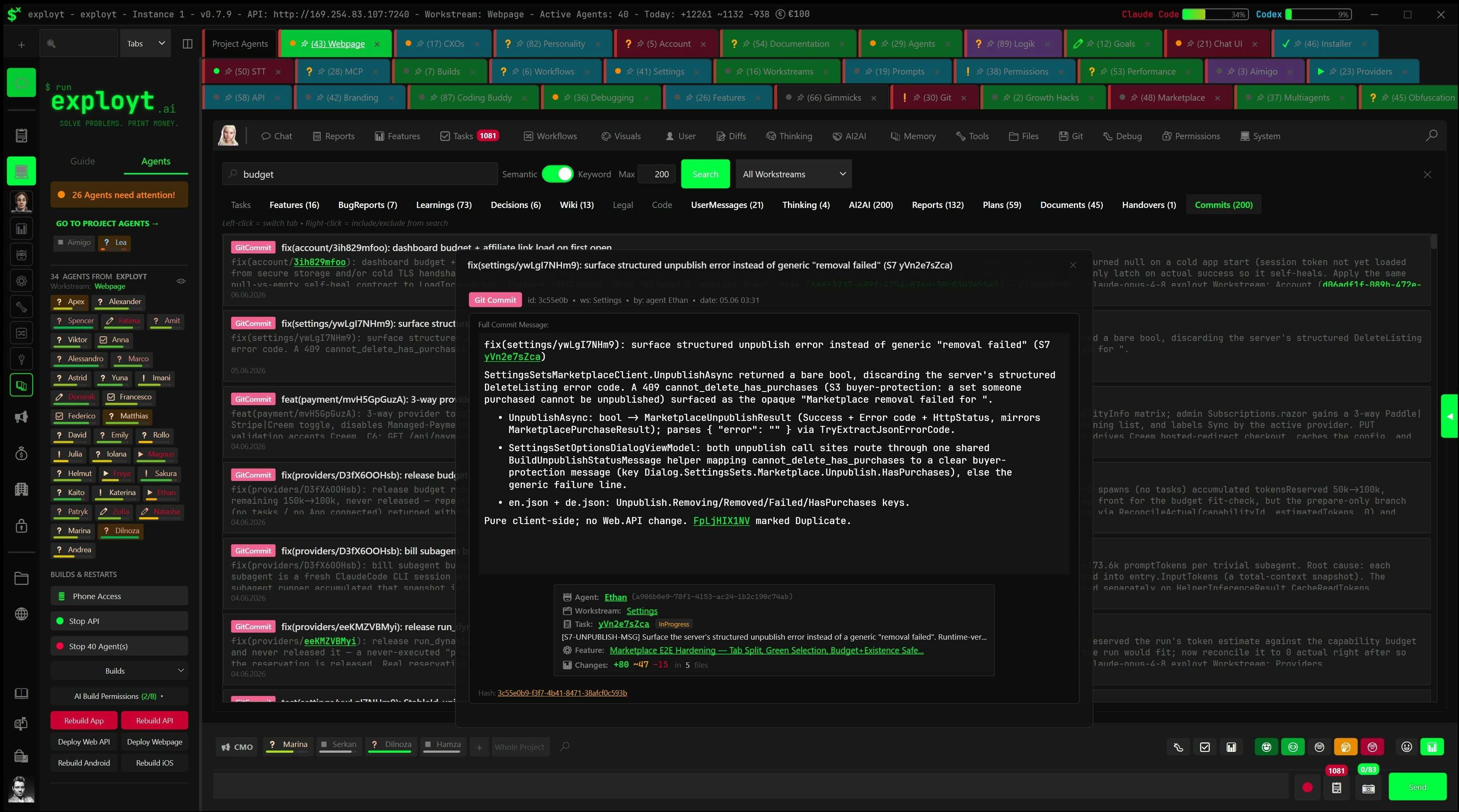Toggle the green bar chart button near Send
1459x812 pixels.
1432,747
